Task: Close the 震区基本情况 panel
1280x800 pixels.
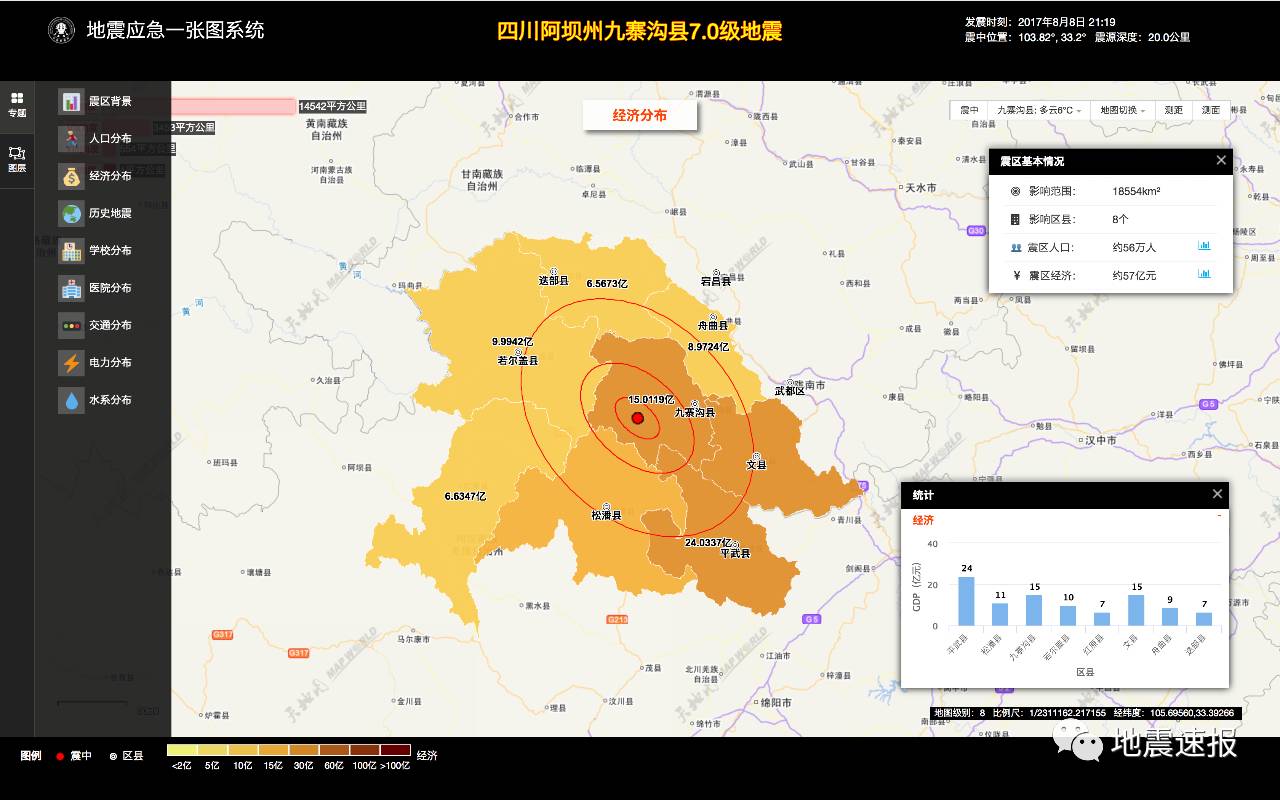Action: point(1220,160)
